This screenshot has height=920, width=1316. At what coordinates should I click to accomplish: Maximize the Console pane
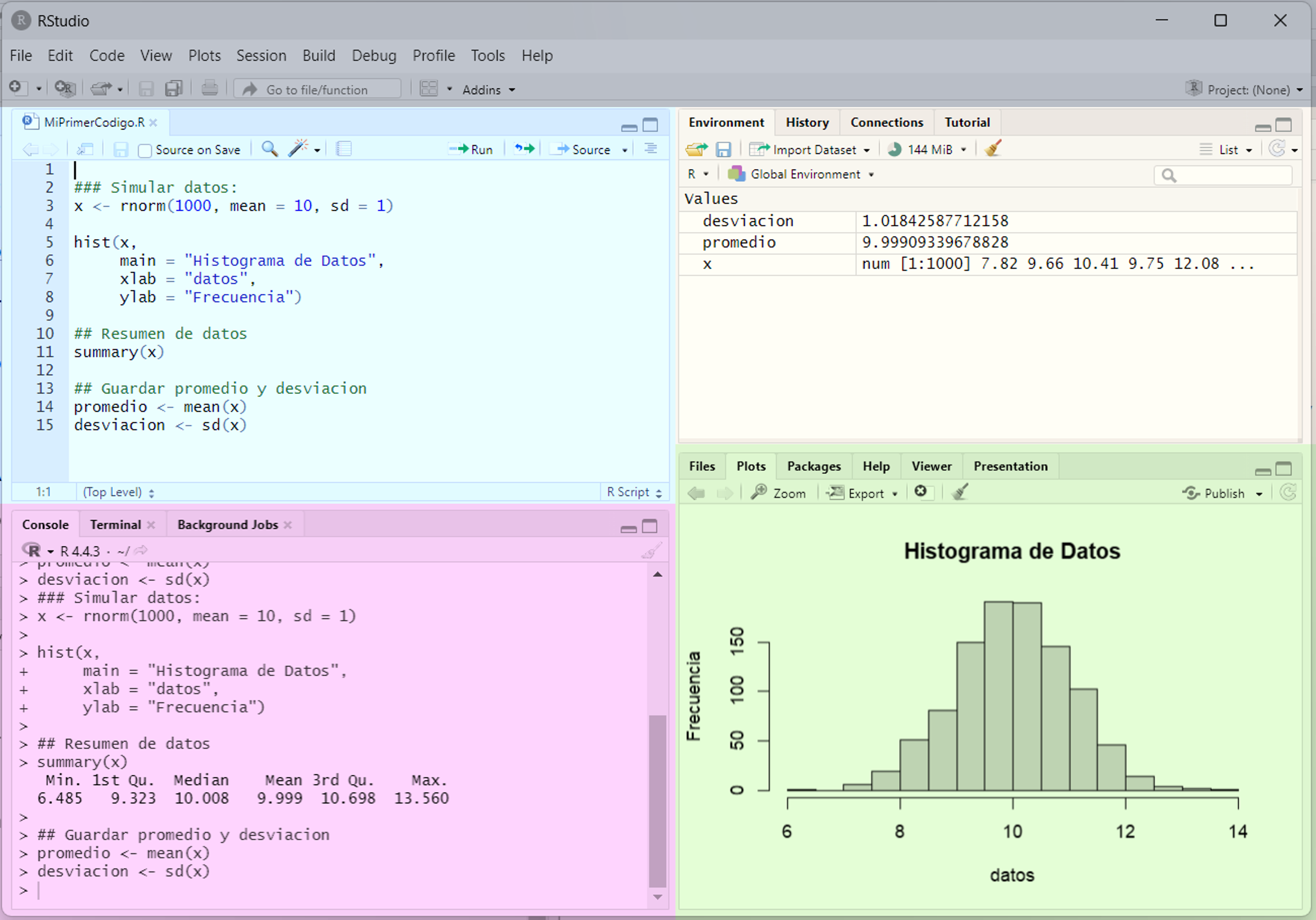point(649,526)
